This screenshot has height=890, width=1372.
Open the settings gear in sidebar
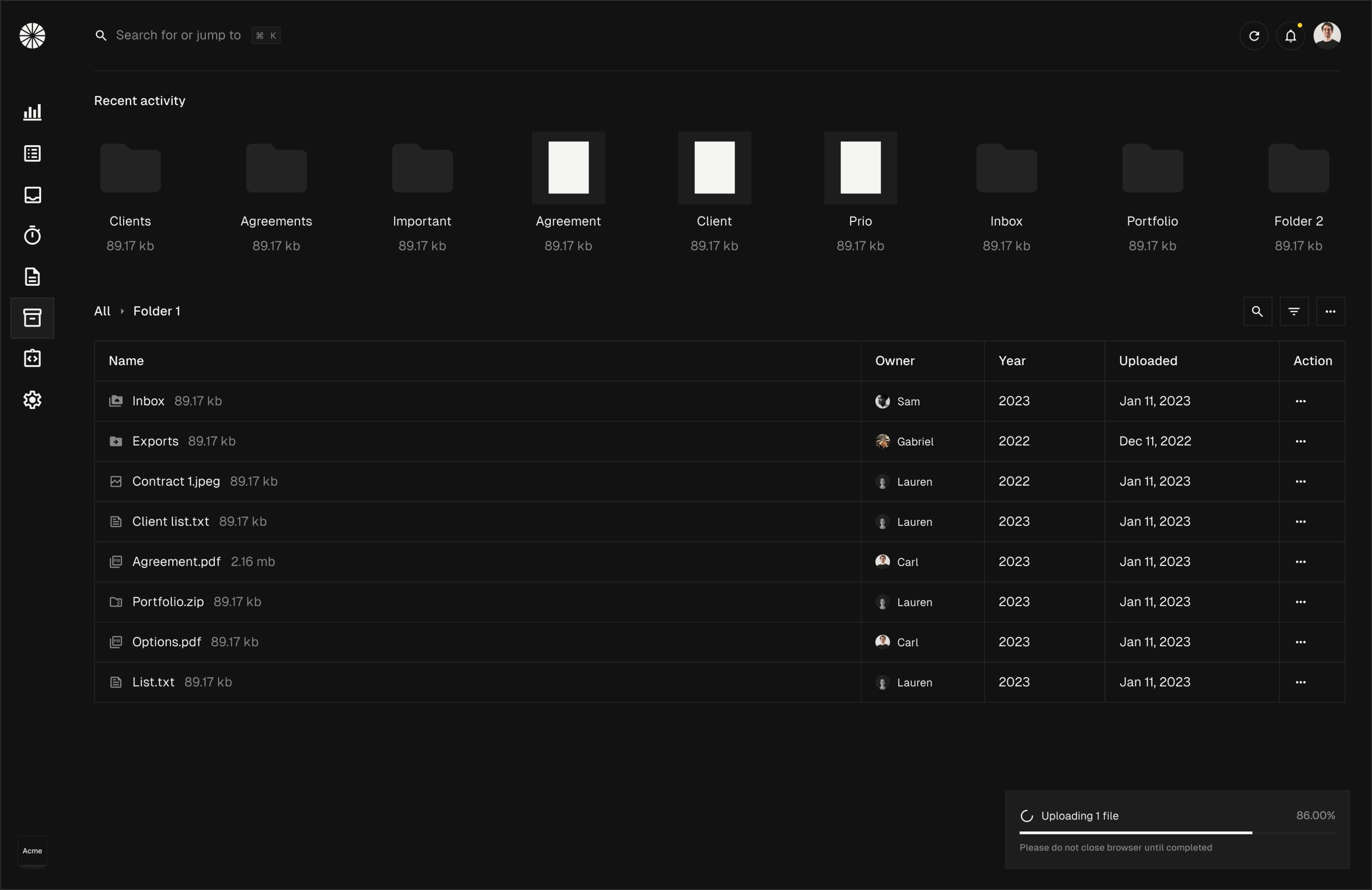coord(32,400)
